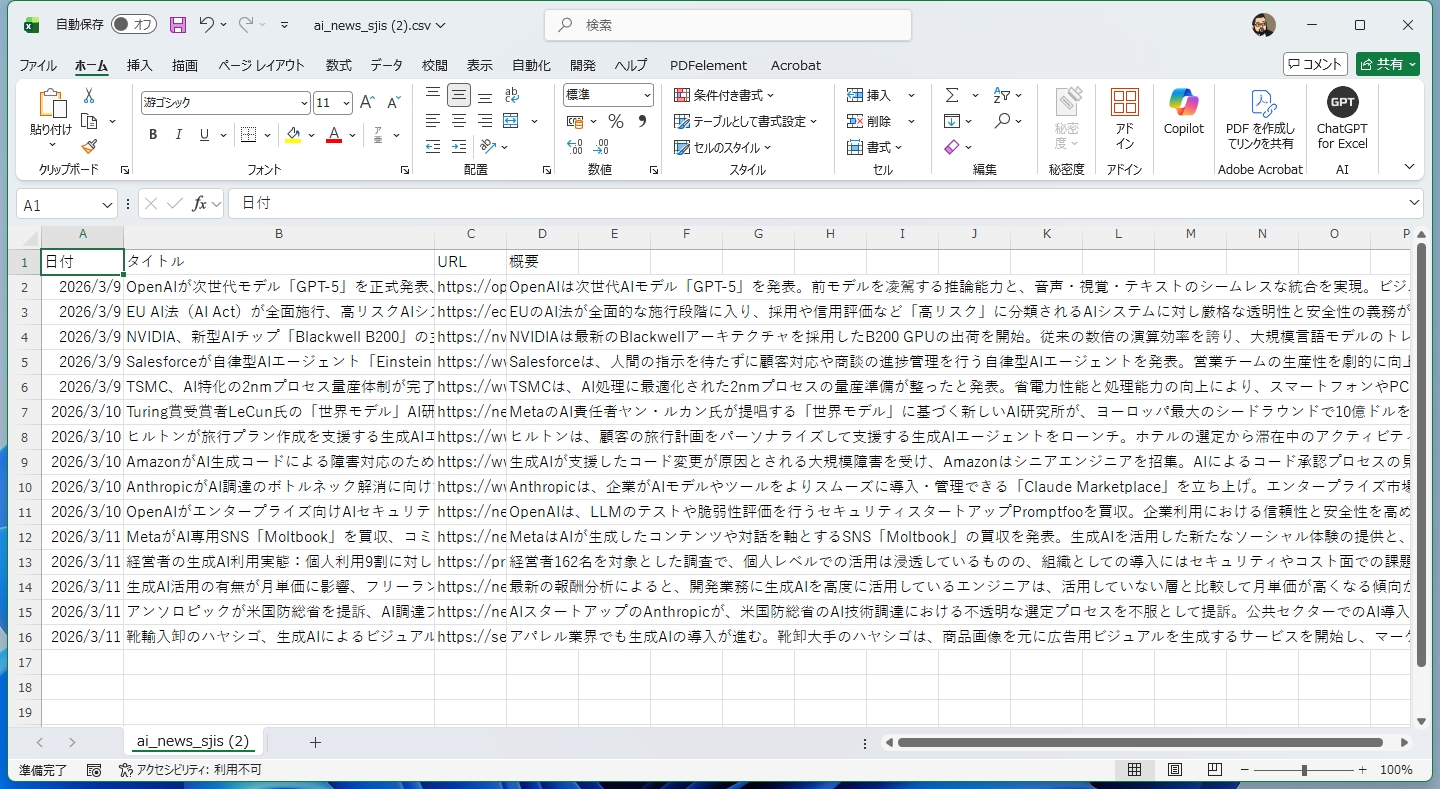Click the green 共有 (Share) button
The image size is (1440, 789).
coord(1388,63)
